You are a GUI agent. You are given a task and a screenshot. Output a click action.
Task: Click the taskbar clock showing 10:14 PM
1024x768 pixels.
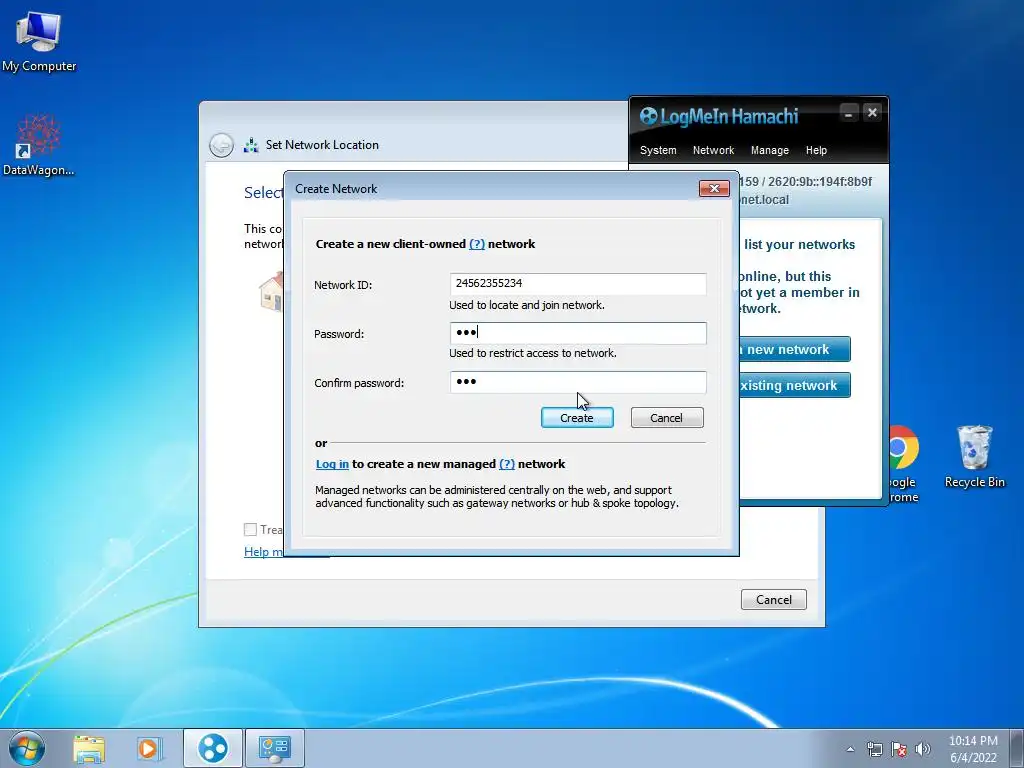tap(973, 749)
